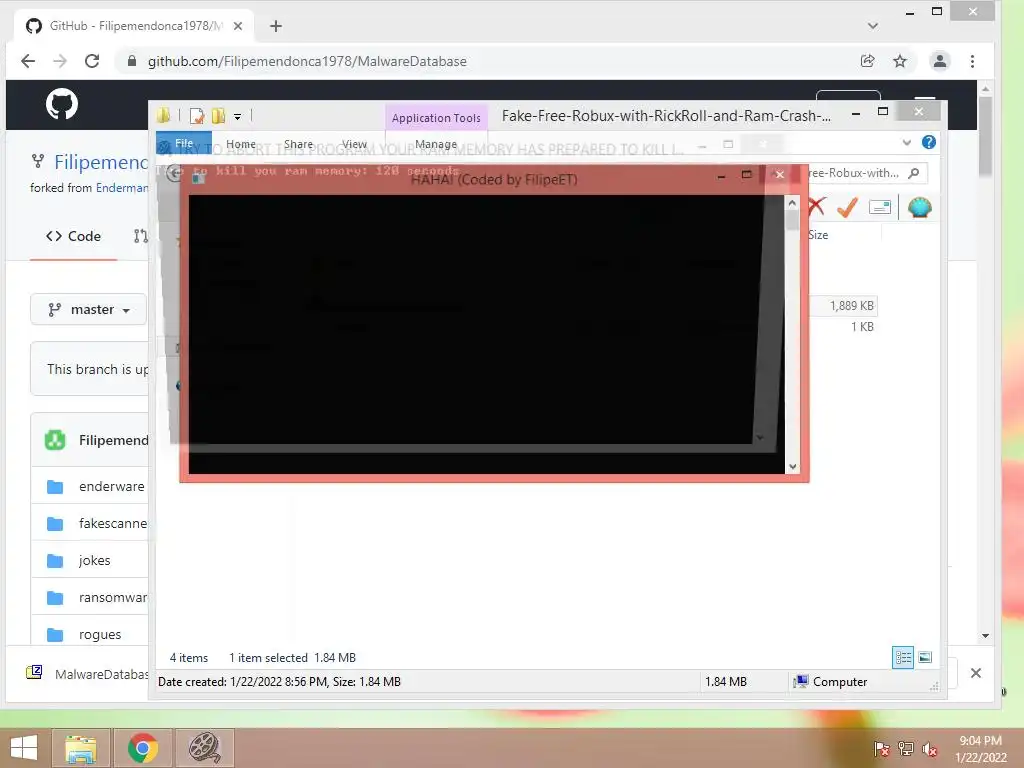
Task: Open the ransomware folder on GitHub
Action: (x=113, y=598)
